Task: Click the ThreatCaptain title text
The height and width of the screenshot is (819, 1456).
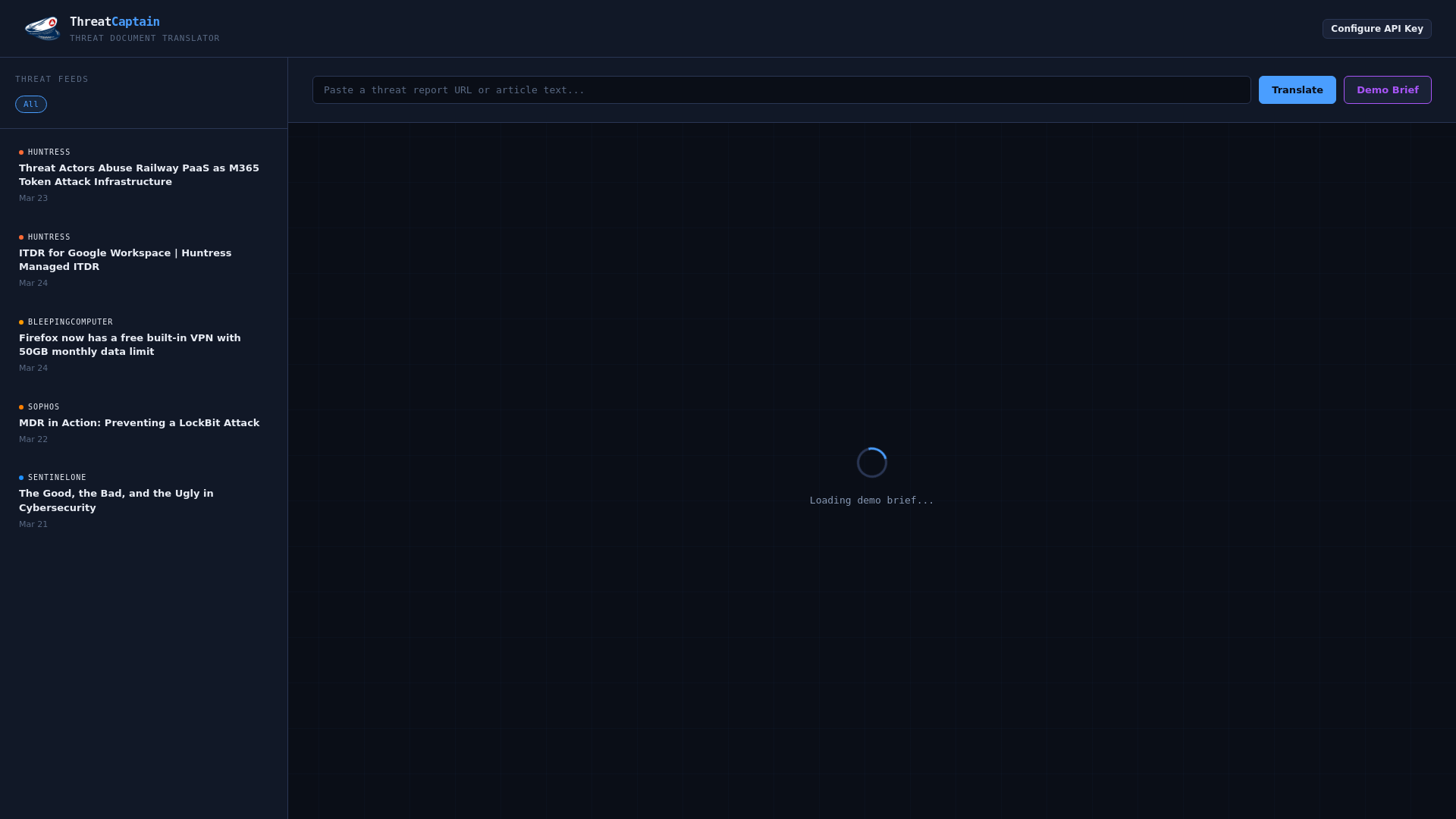Action: click(115, 21)
